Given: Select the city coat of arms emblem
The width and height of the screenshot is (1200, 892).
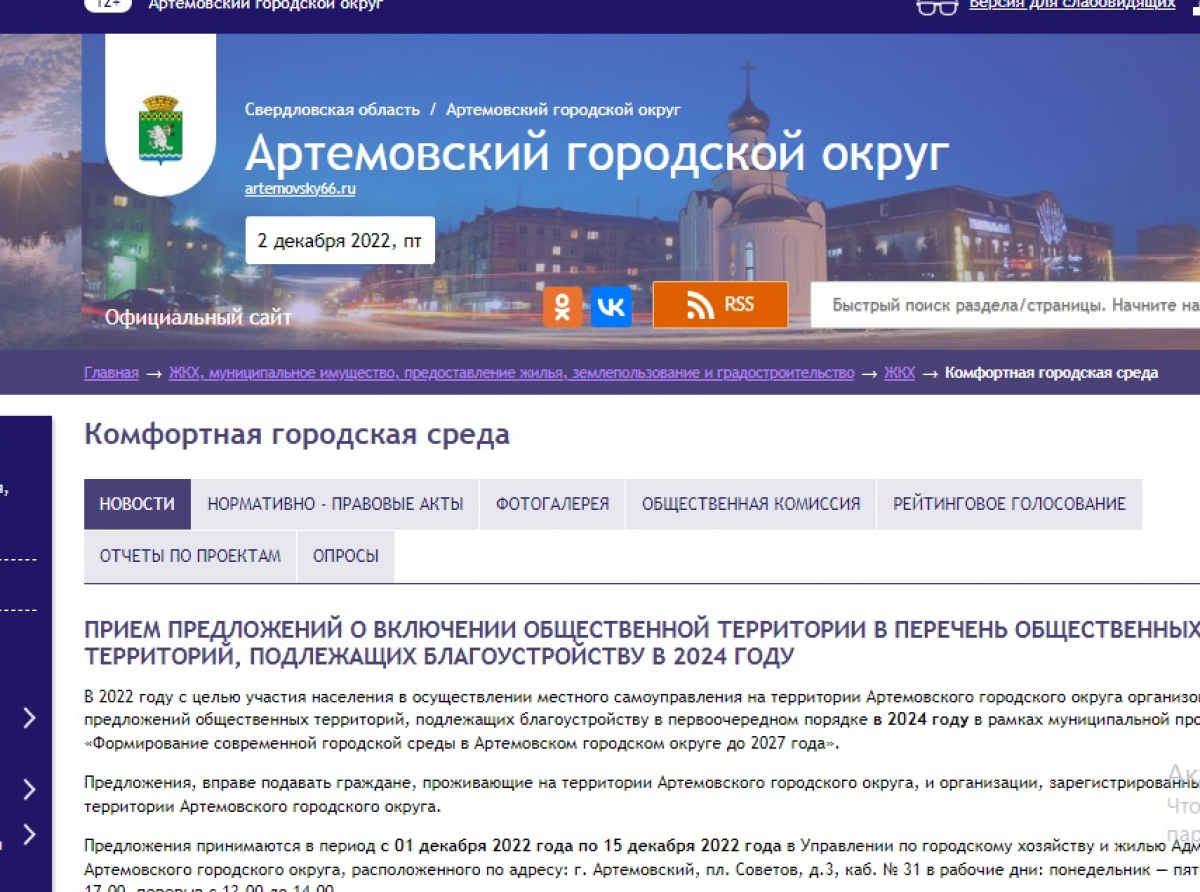Looking at the screenshot, I should tap(160, 126).
